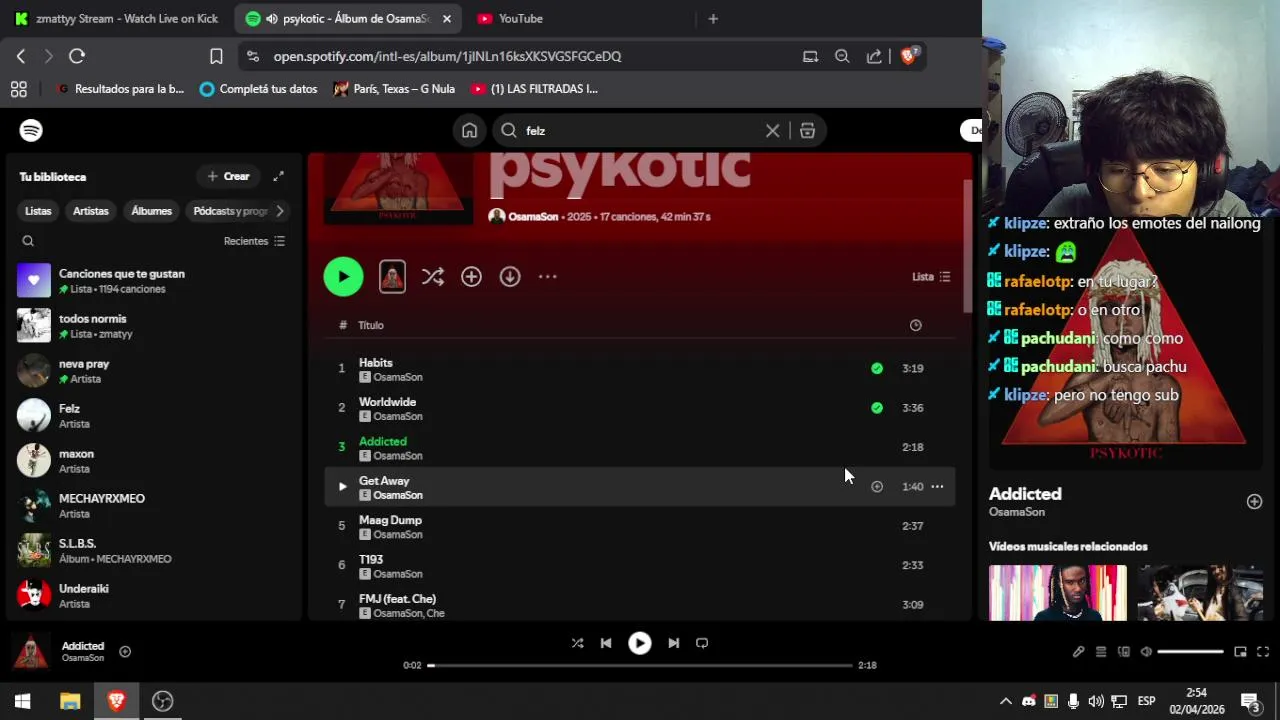Select the Álbumes filter chip

(152, 211)
